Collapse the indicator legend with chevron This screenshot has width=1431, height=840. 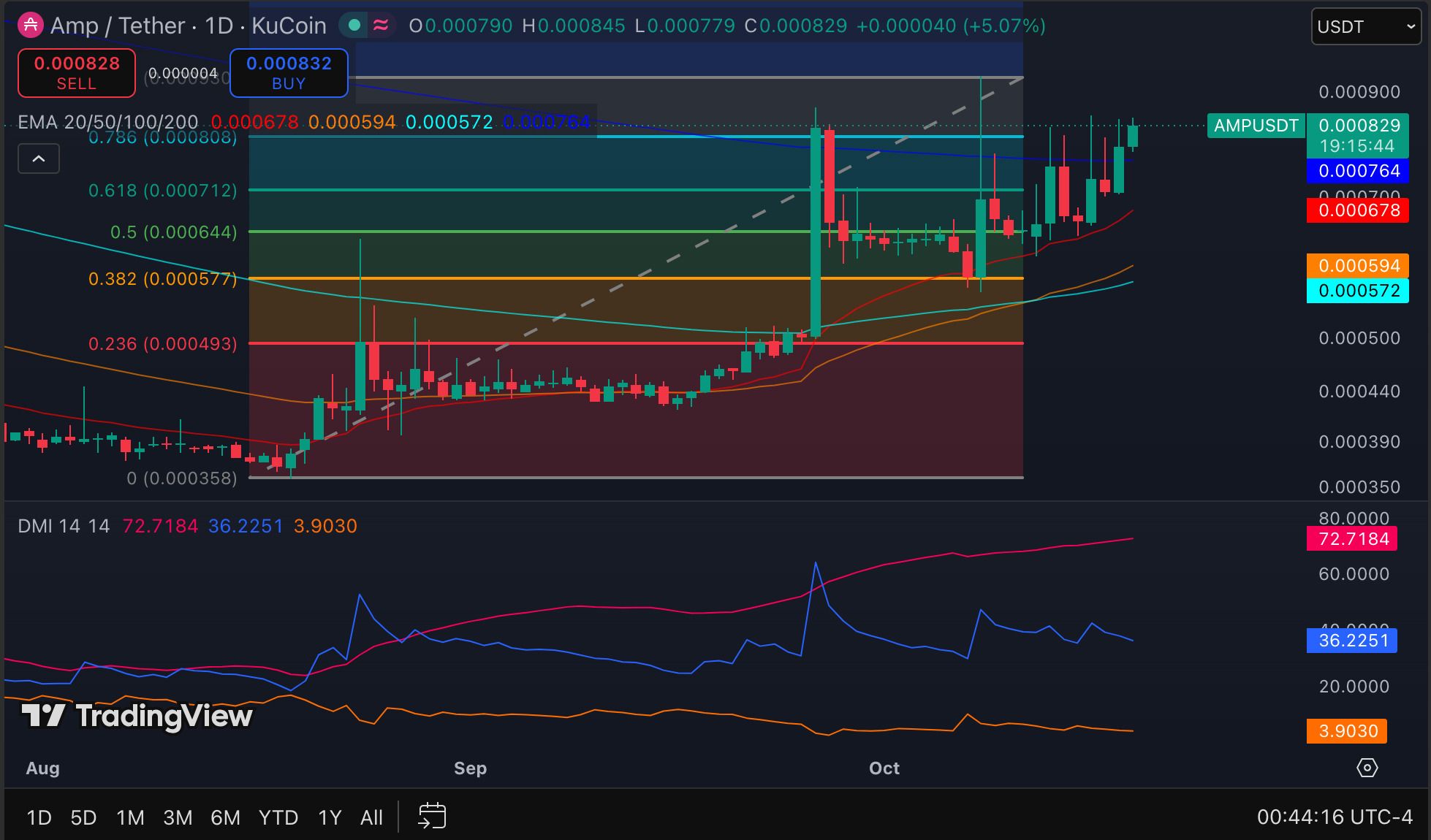pyautogui.click(x=39, y=159)
